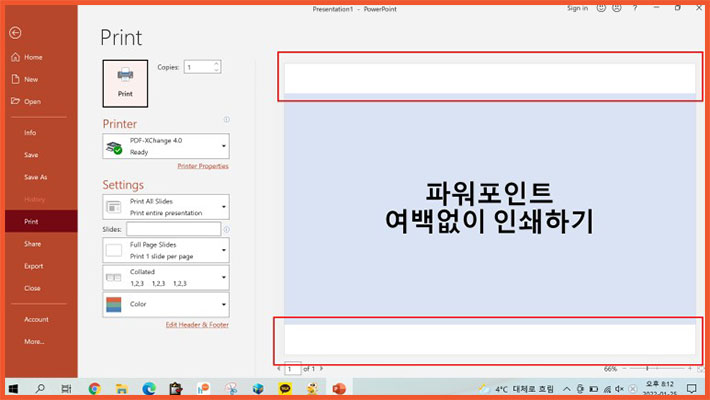Open Home in the sidebar
This screenshot has height=400, width=710.
click(x=27, y=57)
